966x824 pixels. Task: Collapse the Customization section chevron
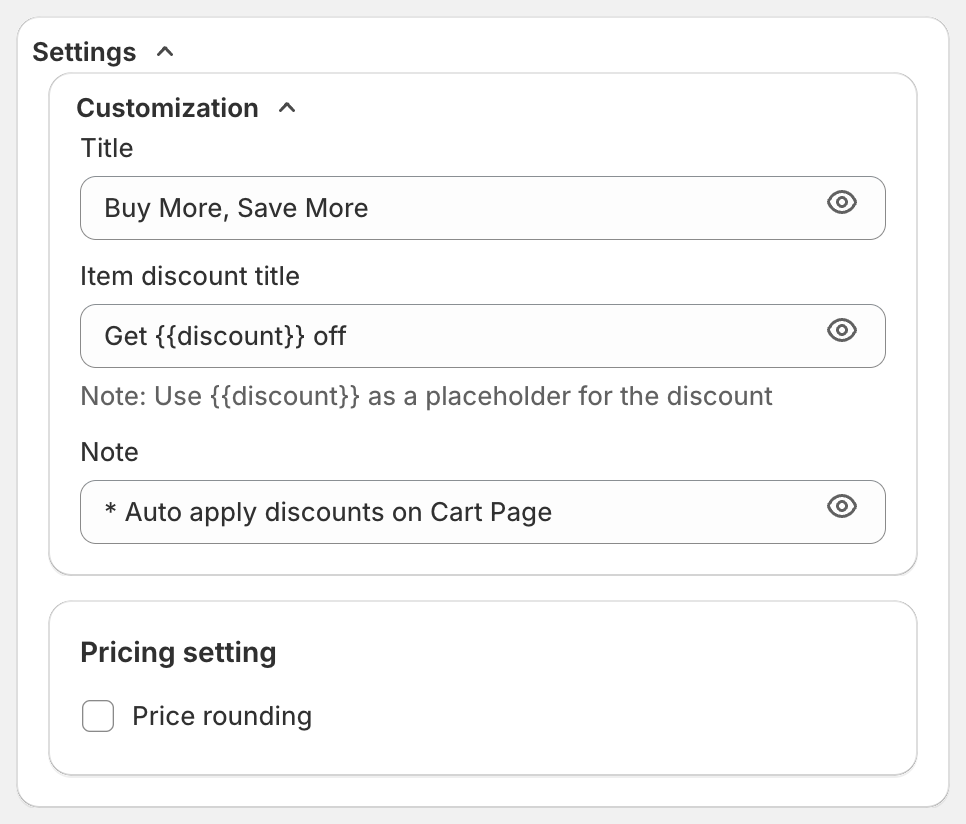click(287, 108)
